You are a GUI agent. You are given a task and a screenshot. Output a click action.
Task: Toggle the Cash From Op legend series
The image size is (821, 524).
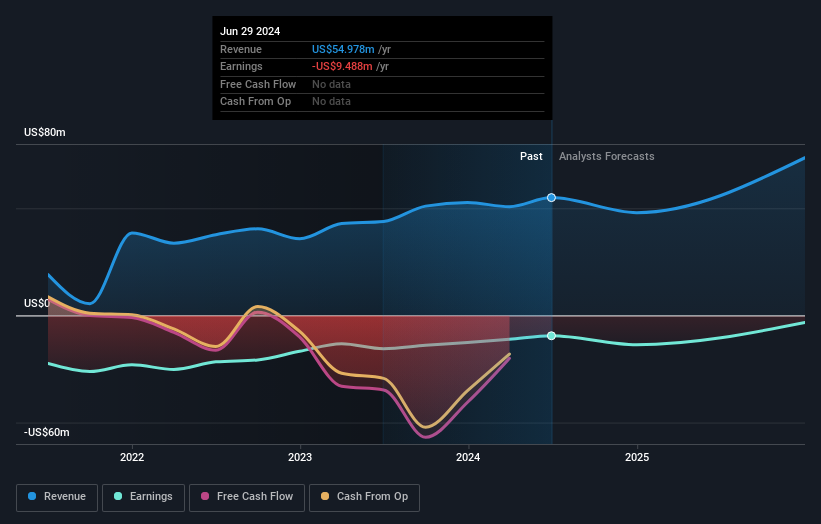[x=364, y=497]
